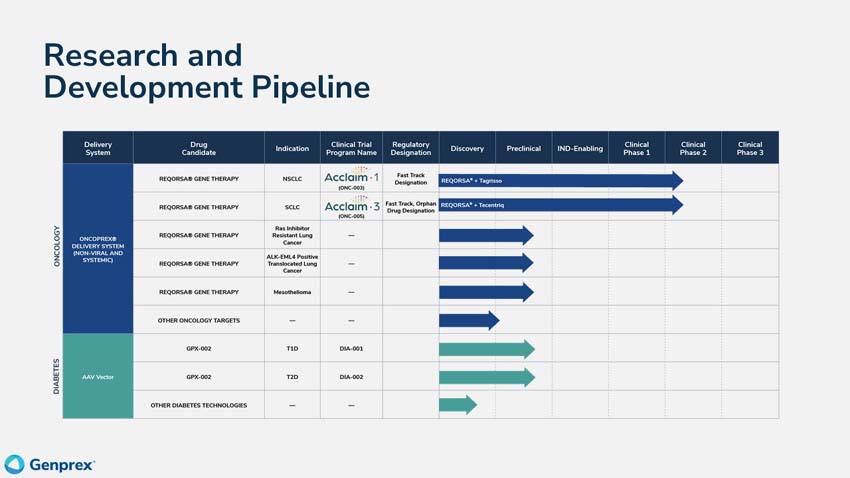
Task: Click the Fast Track, Orphan Drug Designation cell
Action: (410, 207)
